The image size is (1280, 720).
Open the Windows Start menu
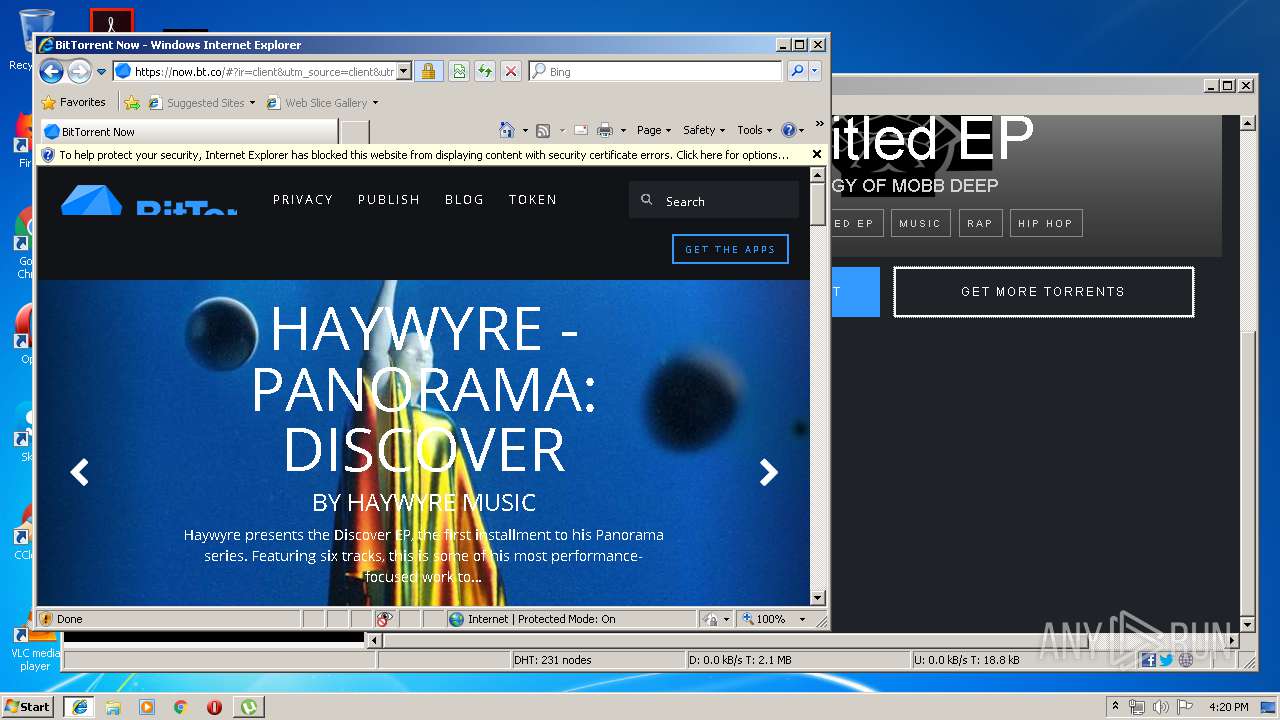[28, 706]
